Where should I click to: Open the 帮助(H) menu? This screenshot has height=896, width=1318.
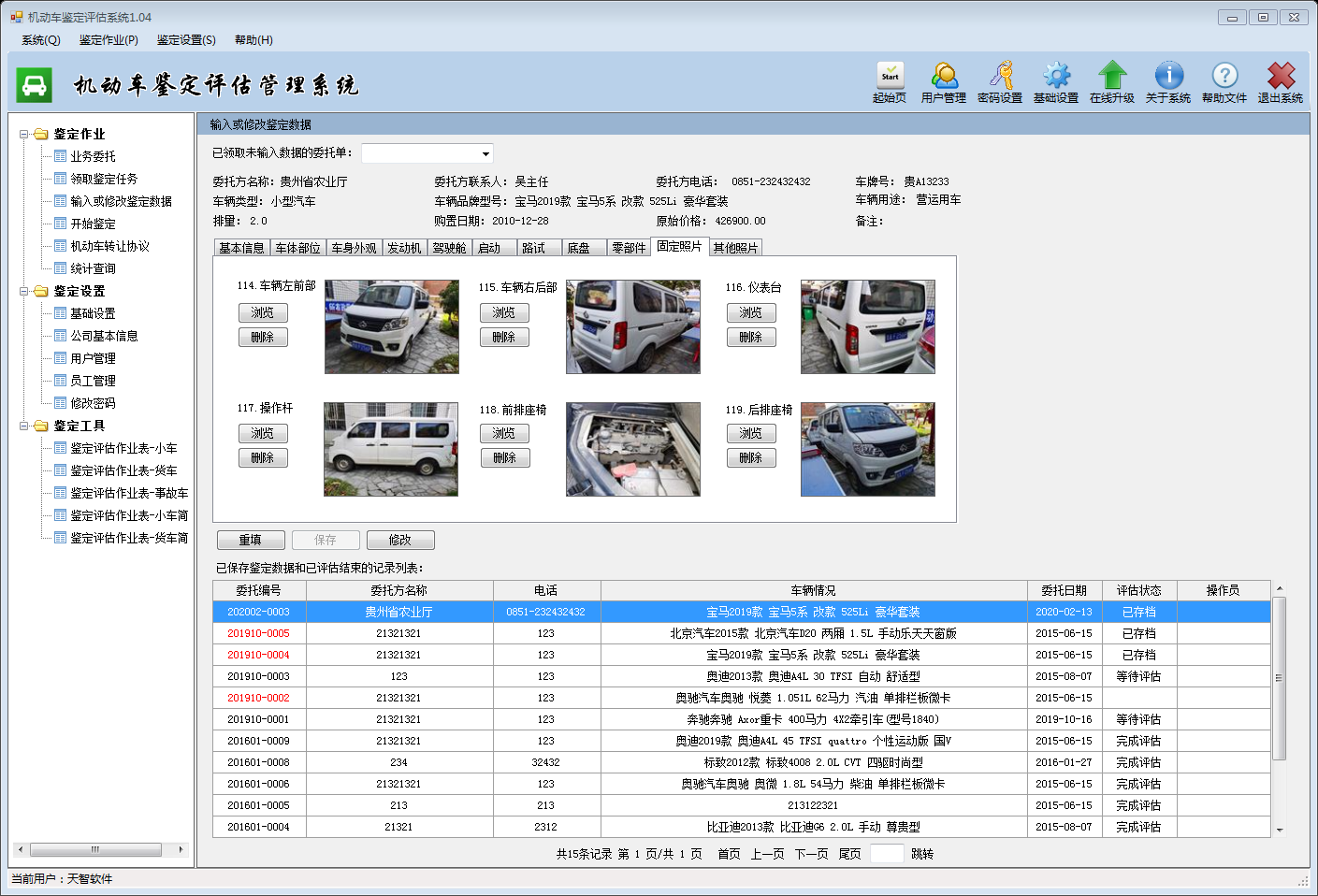(253, 40)
